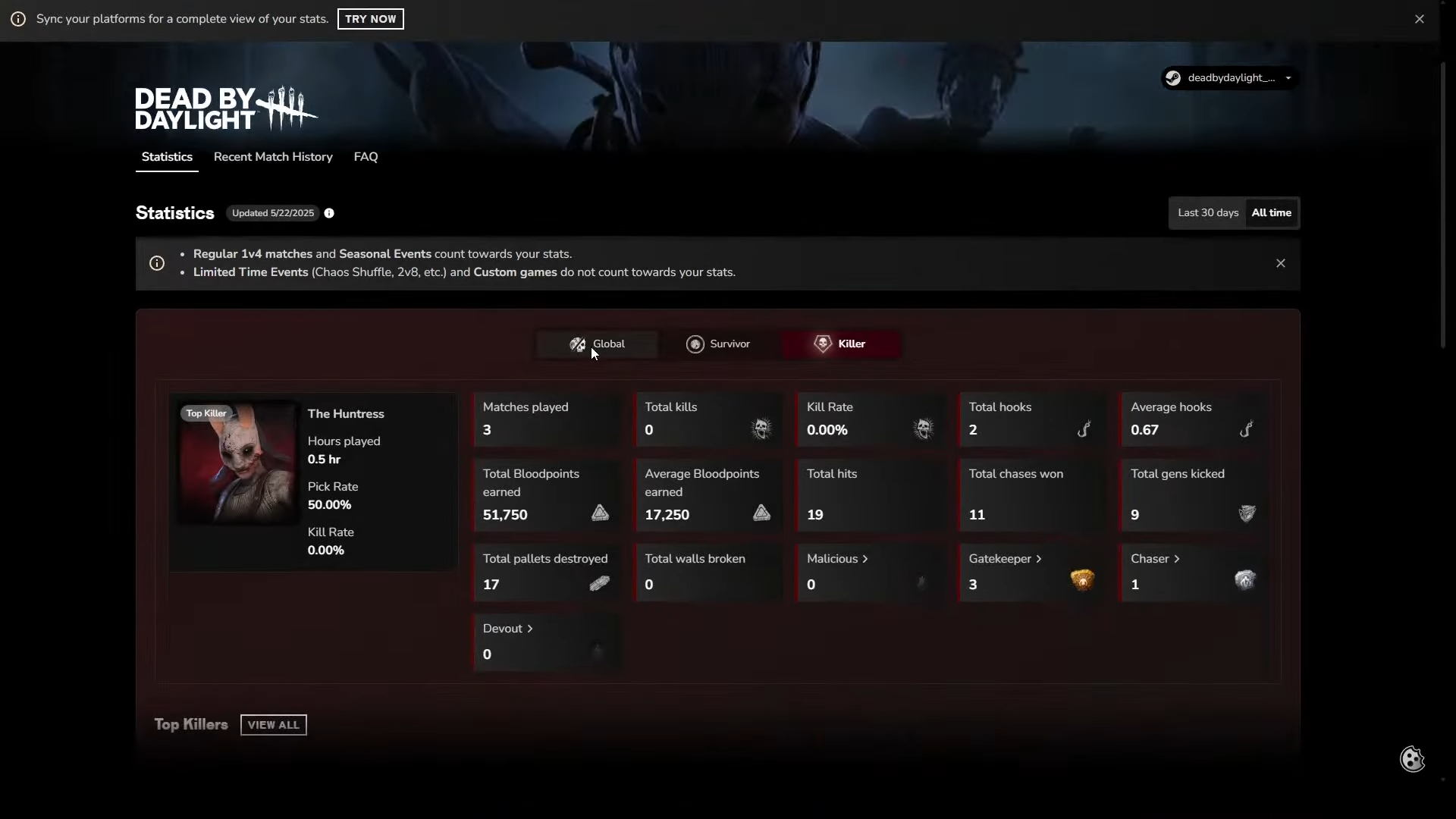The width and height of the screenshot is (1456, 819).
Task: Select the All time range toggle
Action: [1271, 213]
